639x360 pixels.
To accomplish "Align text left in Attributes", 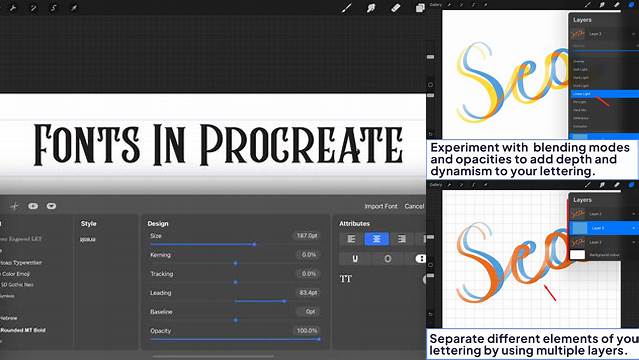I will click(351, 239).
